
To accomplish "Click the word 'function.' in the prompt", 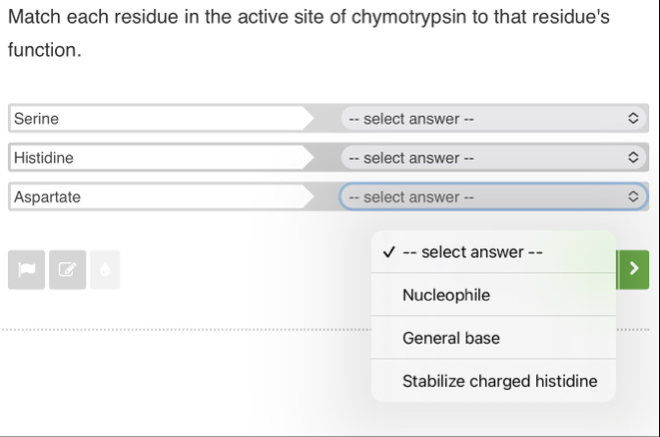I will 44,50.
